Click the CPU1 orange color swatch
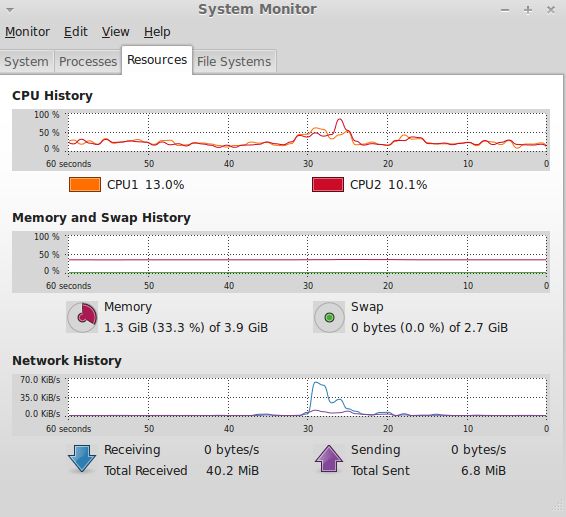Viewport: 566px width, 517px height. tap(85, 184)
